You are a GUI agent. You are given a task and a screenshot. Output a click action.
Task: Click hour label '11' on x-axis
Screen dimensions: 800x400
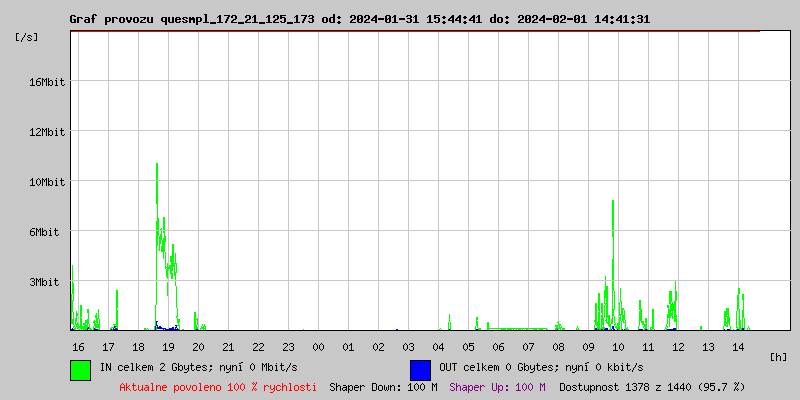tap(648, 347)
